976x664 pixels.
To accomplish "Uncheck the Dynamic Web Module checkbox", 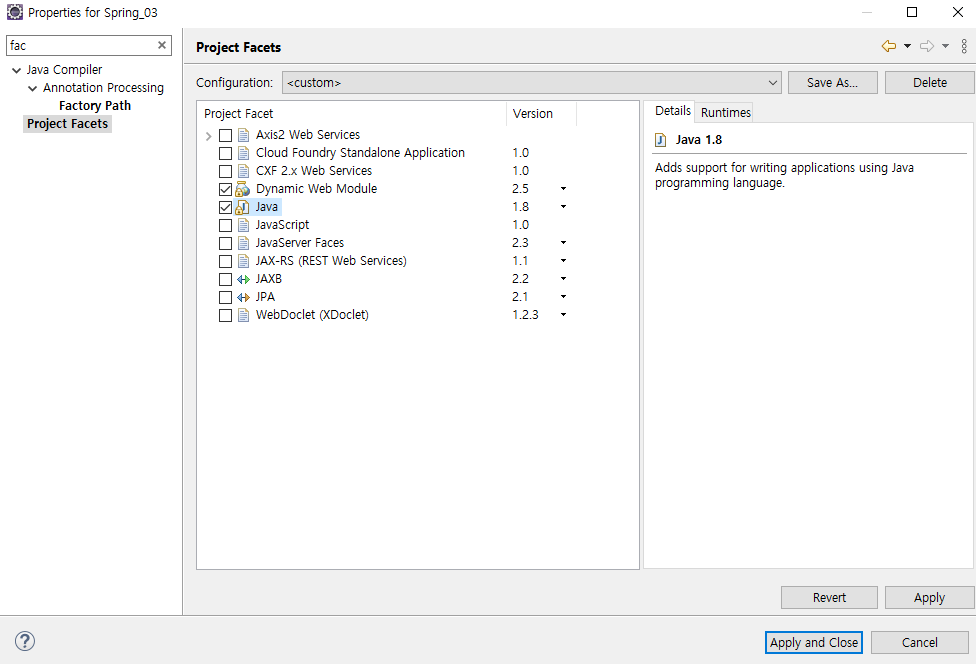I will click(225, 189).
